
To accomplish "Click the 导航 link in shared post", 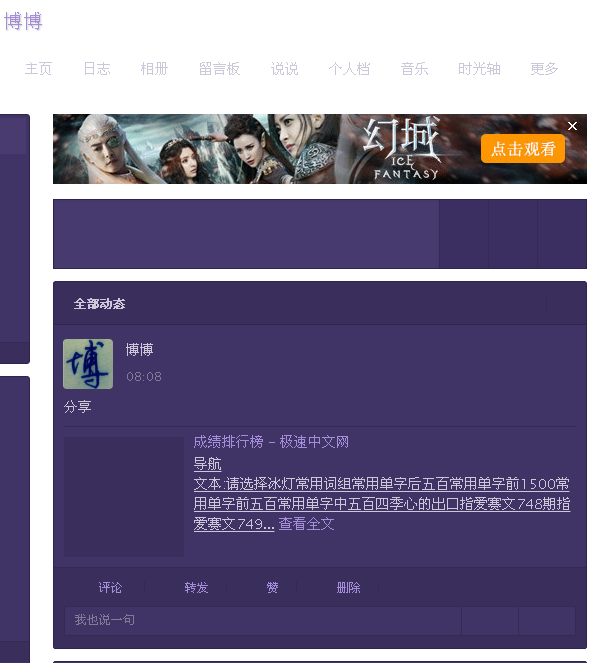I will coord(208,464).
